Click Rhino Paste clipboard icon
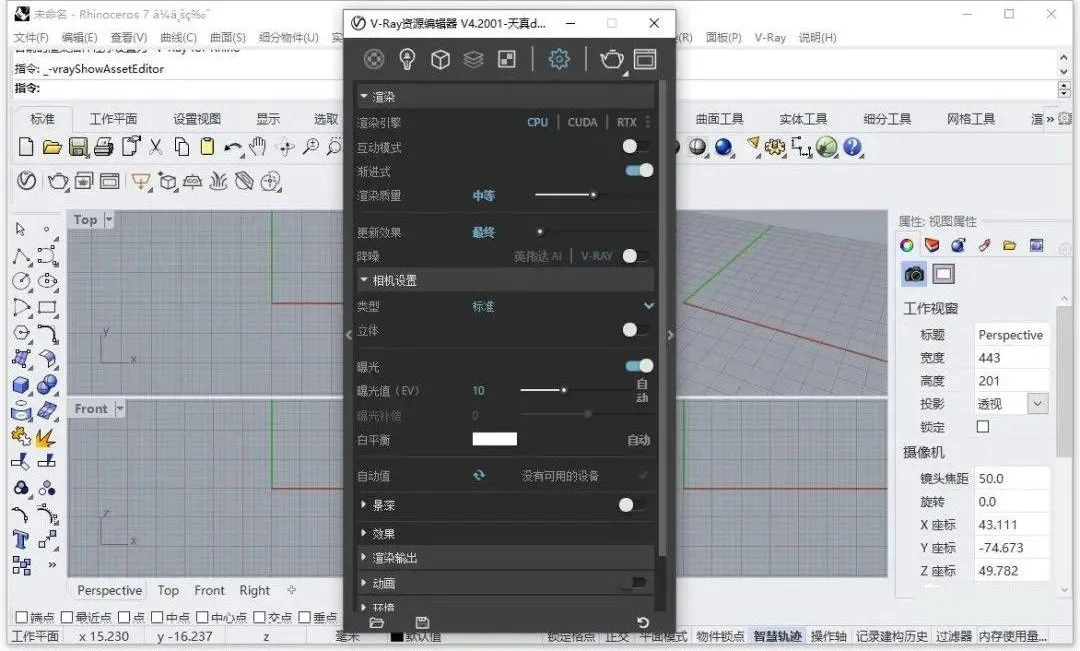 [207, 147]
